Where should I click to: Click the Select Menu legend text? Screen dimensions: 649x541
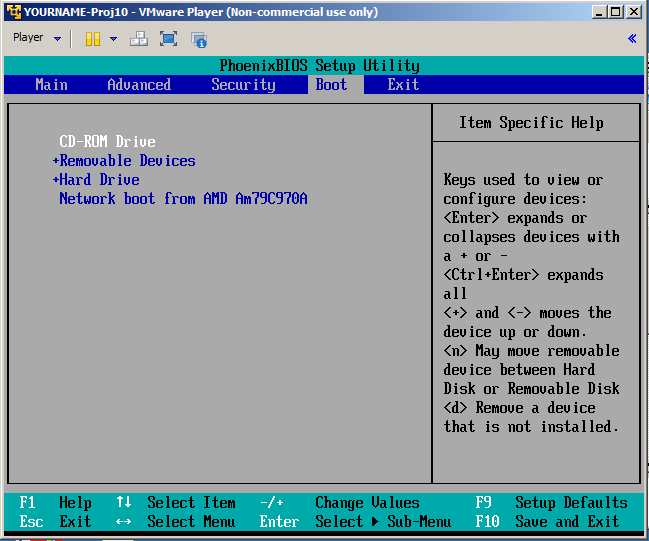tap(191, 522)
